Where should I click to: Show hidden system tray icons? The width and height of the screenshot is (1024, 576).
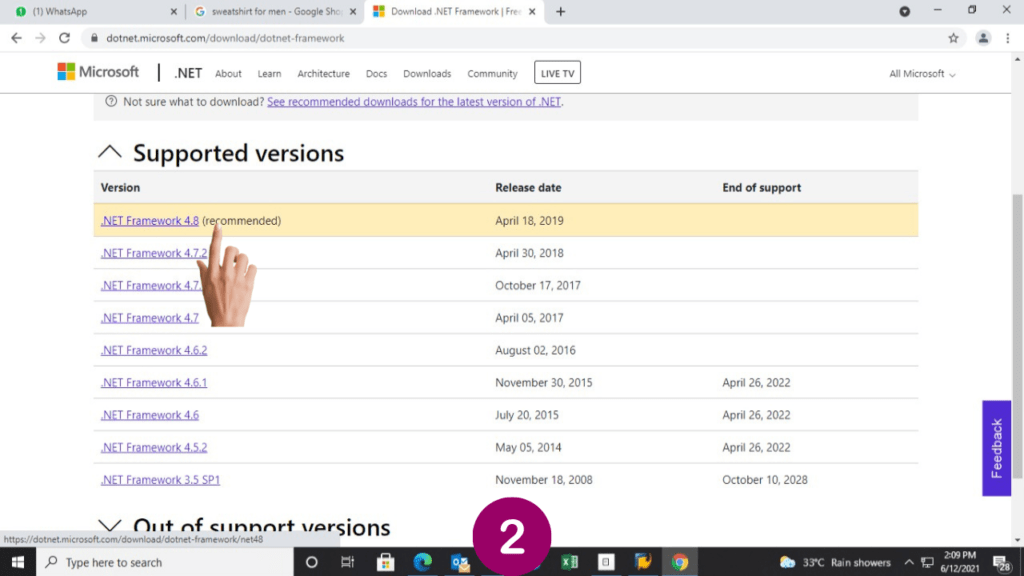908,562
